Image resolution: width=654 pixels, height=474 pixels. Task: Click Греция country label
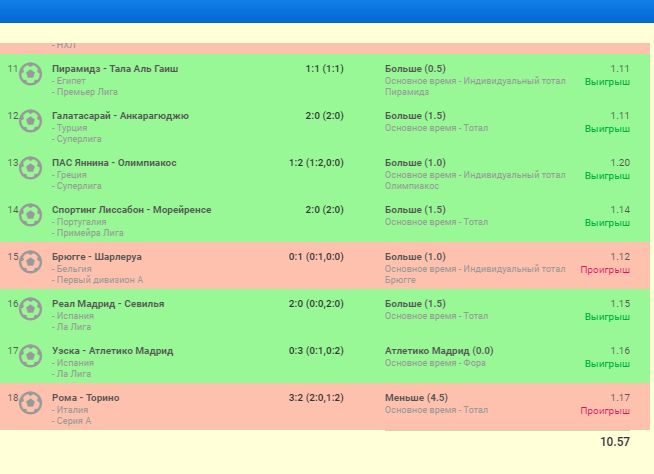coord(72,175)
